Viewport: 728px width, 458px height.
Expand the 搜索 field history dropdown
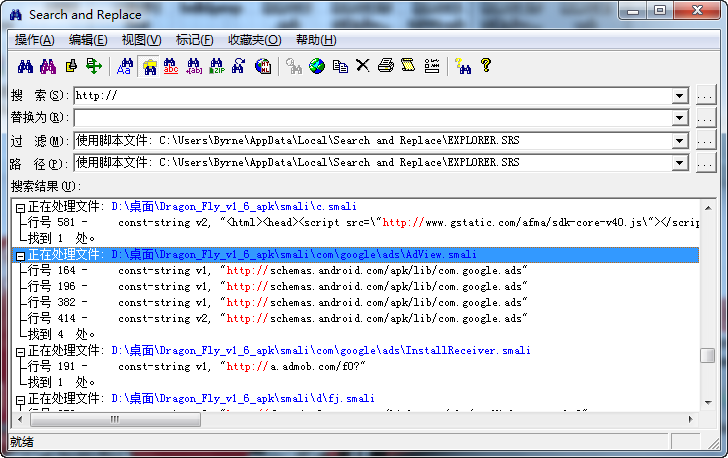point(679,96)
